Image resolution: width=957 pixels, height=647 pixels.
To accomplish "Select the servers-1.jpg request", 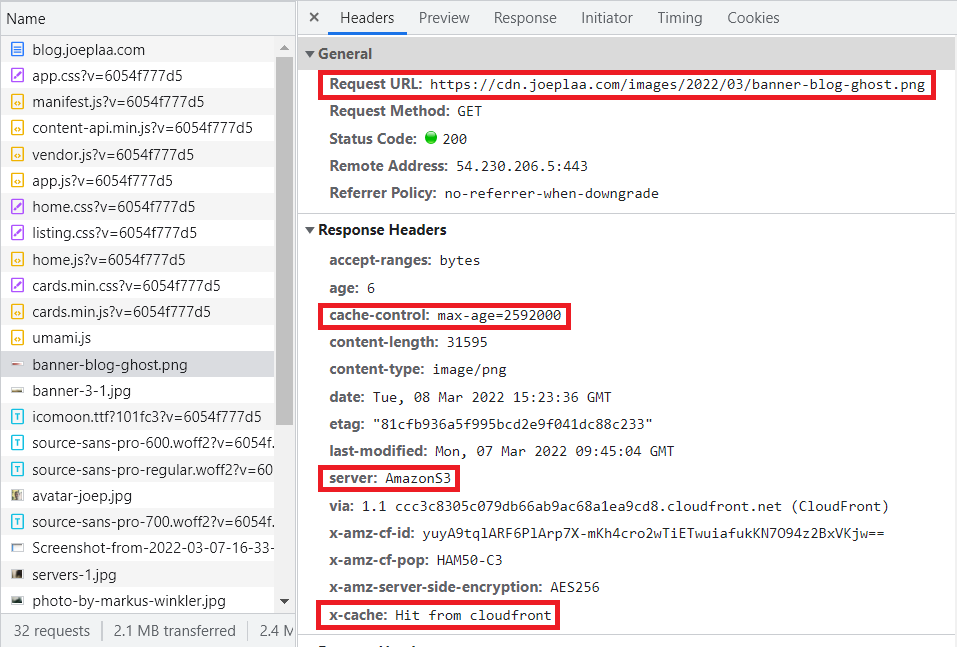I will [x=138, y=574].
